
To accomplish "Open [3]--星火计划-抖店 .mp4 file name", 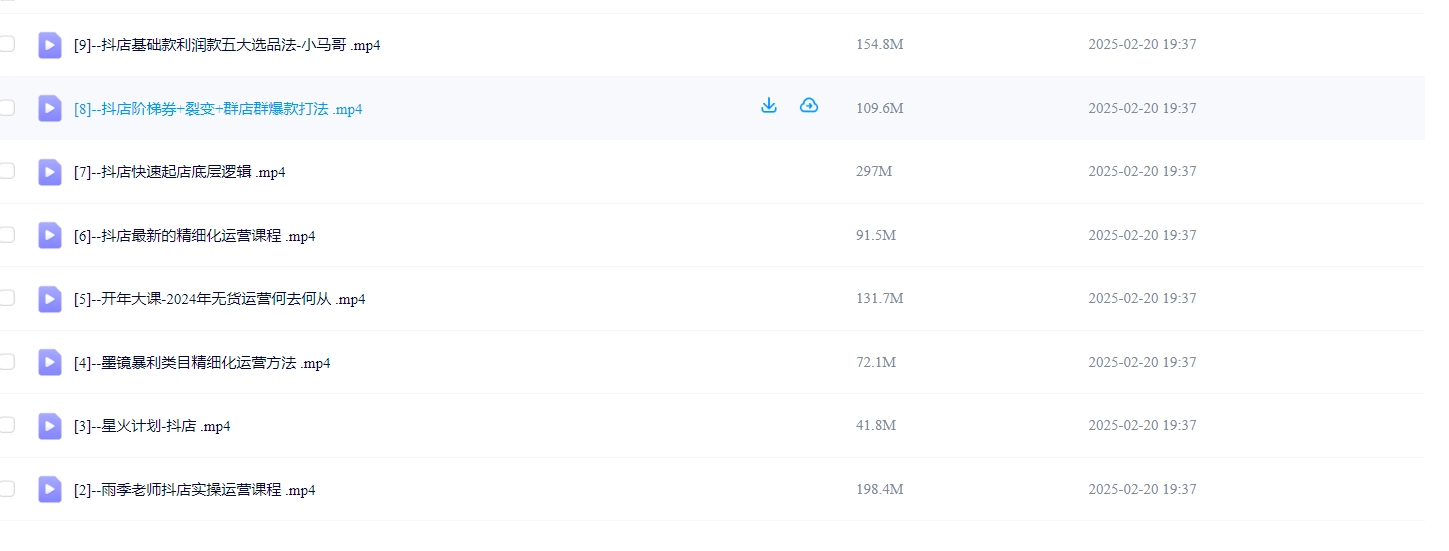I will point(152,426).
